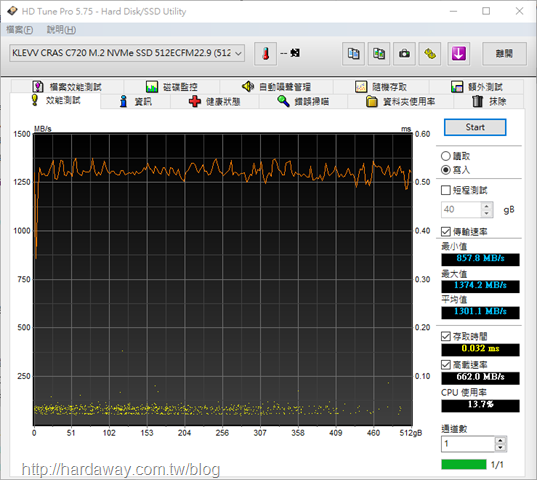The image size is (537, 480).
Task: Select the 寫入 write radio button
Action: (446, 170)
